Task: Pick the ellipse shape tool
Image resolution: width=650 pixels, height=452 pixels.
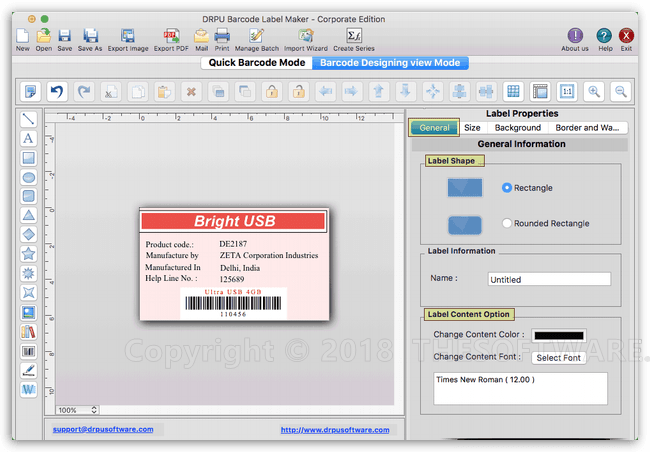Action: pyautogui.click(x=29, y=177)
